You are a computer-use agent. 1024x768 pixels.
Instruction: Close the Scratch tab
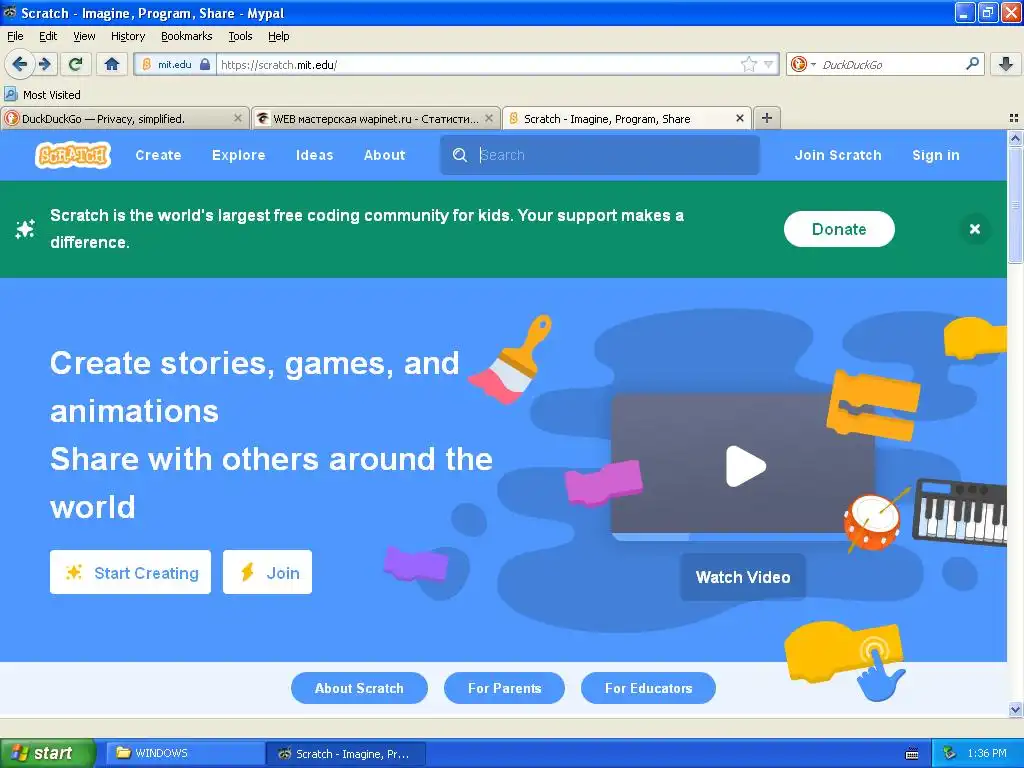click(x=739, y=118)
